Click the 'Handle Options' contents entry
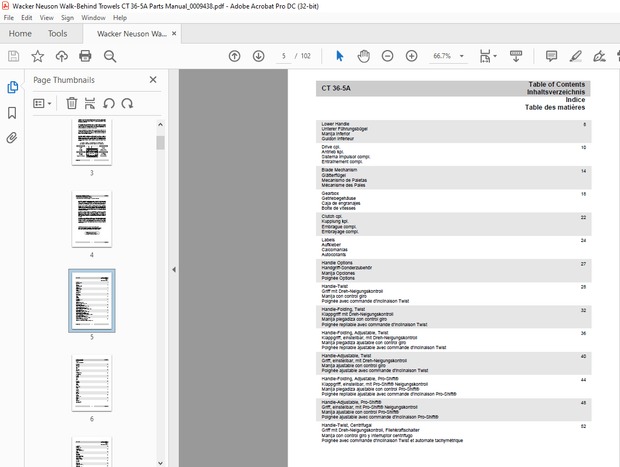Screen dimensions: 620x467 pos(454,270)
